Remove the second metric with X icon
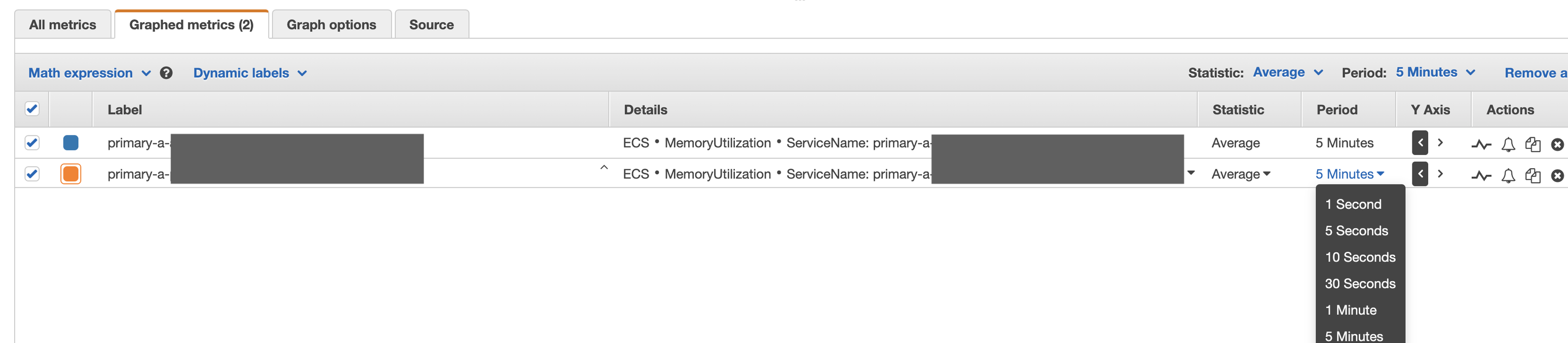This screenshot has height=343, width=1568. [1557, 176]
